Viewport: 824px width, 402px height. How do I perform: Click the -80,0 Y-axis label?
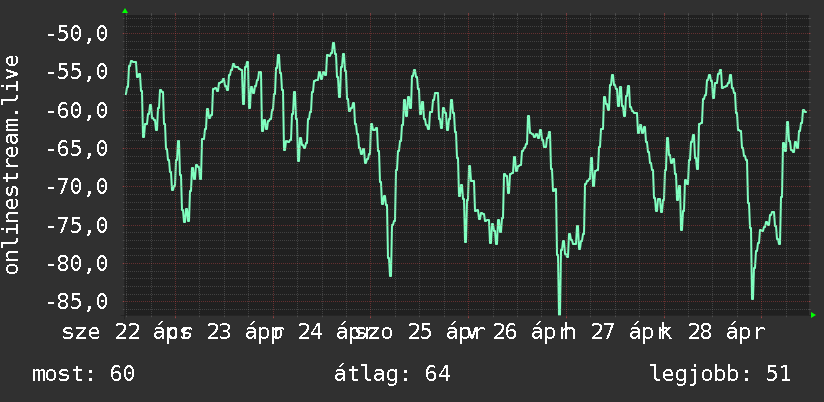tap(77, 263)
